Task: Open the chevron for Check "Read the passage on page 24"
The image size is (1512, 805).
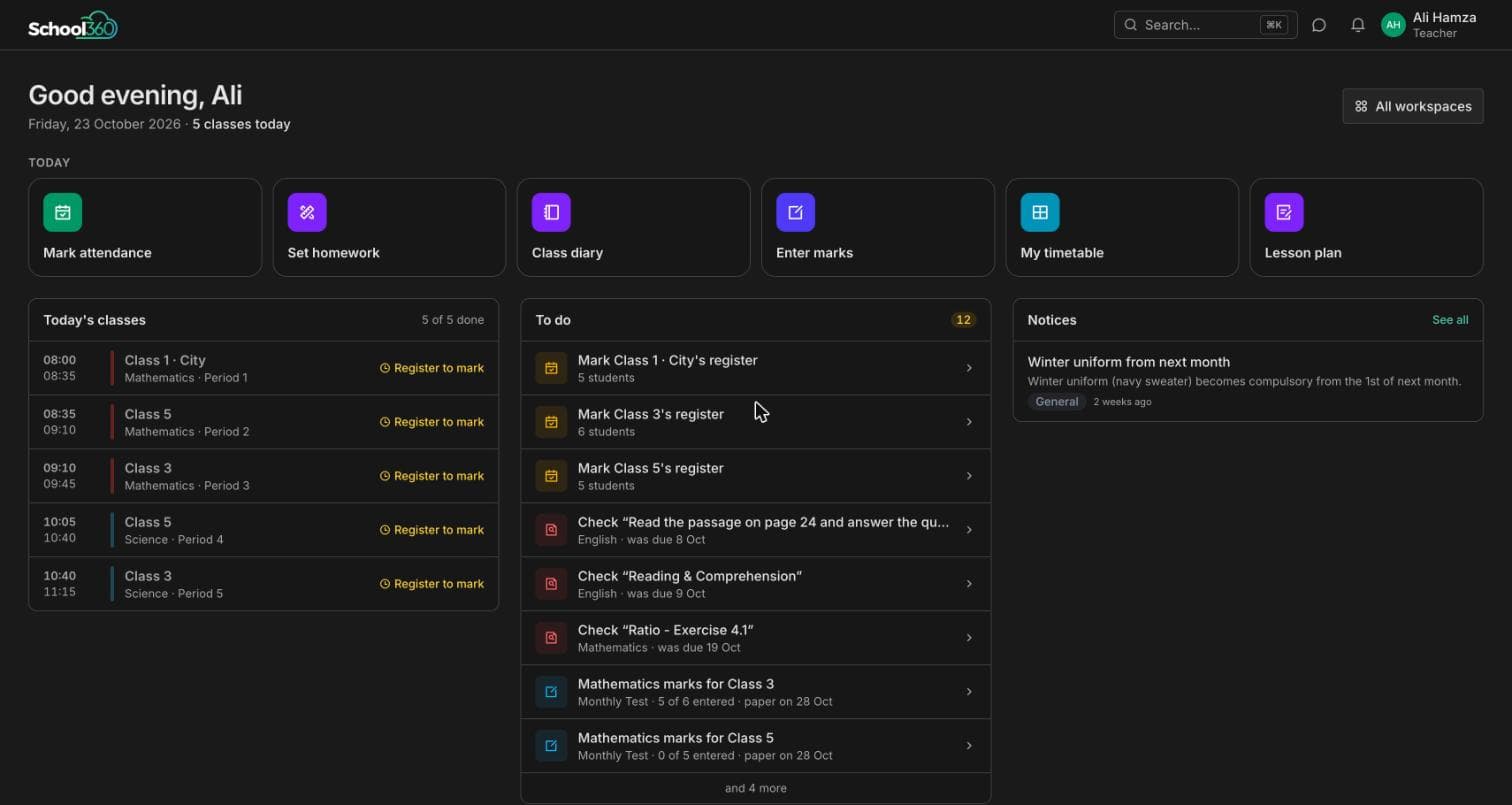Action: (969, 530)
